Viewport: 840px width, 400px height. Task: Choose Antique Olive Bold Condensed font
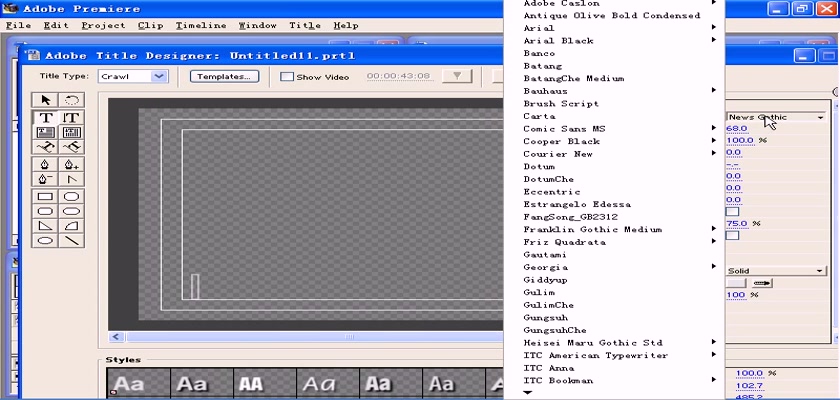pos(614,15)
